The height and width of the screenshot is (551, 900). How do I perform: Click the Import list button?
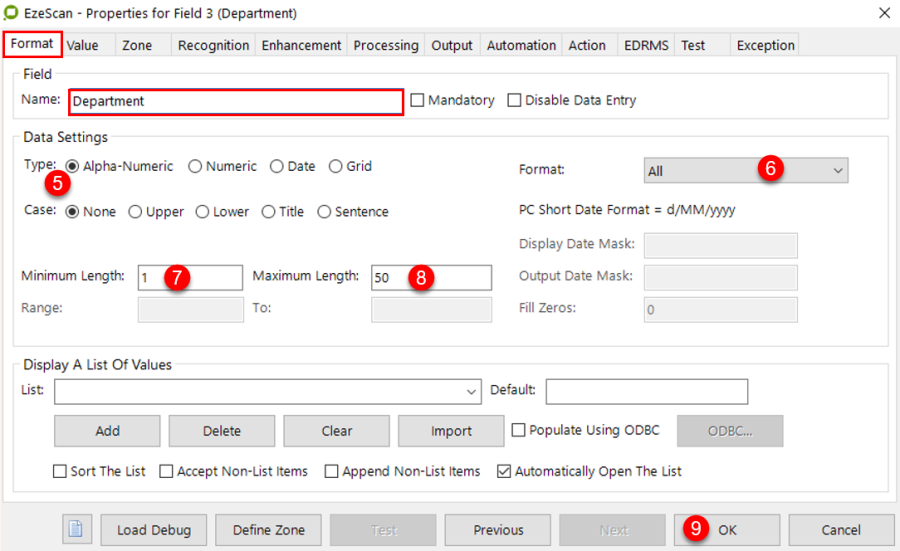click(451, 431)
